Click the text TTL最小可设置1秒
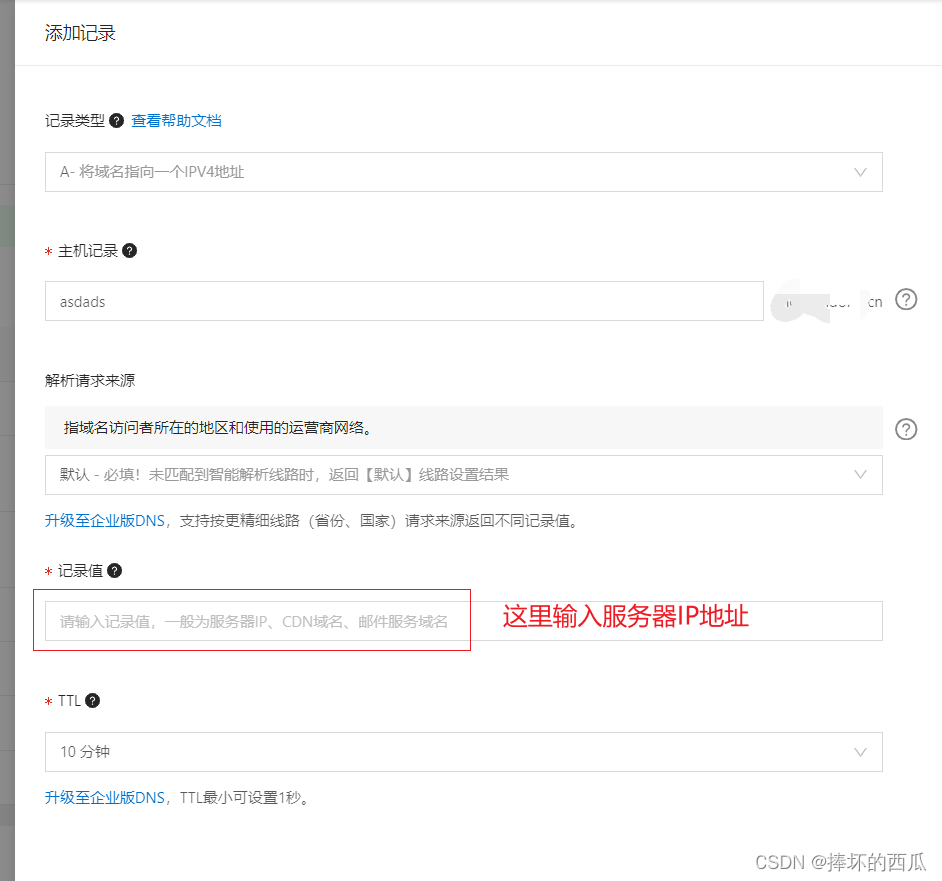 [244, 797]
